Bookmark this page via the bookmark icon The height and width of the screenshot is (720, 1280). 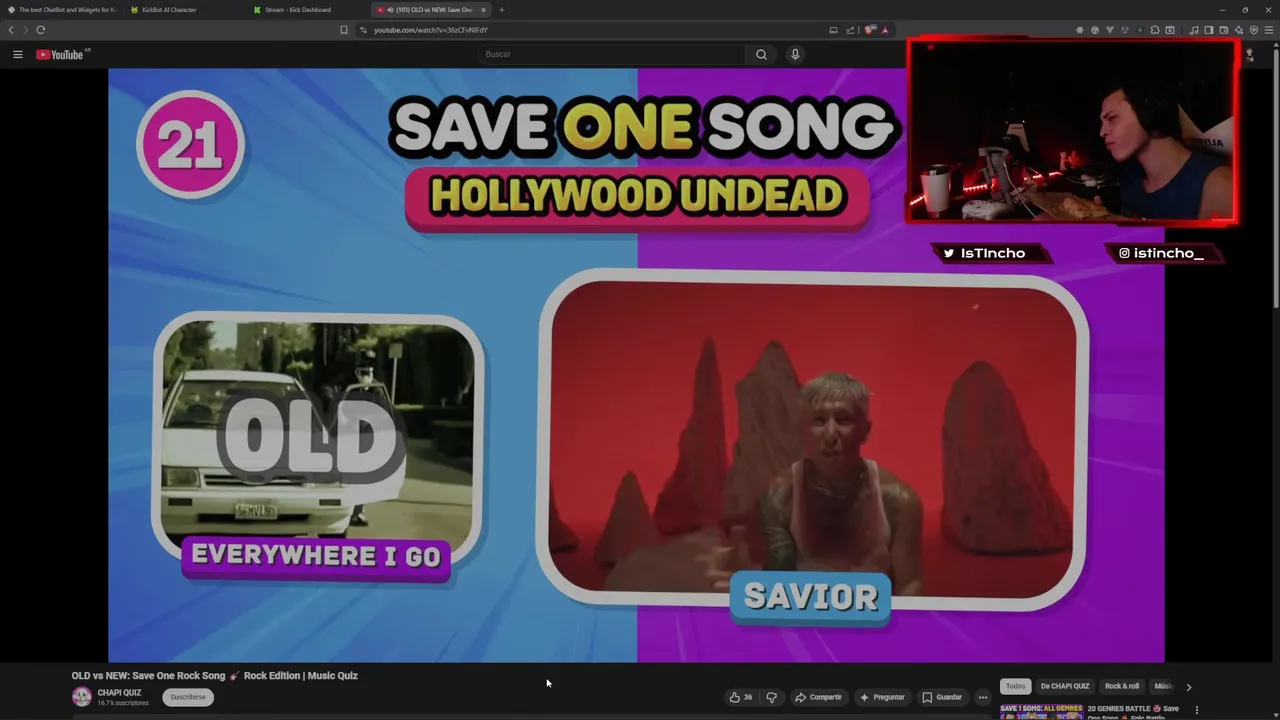coord(344,30)
